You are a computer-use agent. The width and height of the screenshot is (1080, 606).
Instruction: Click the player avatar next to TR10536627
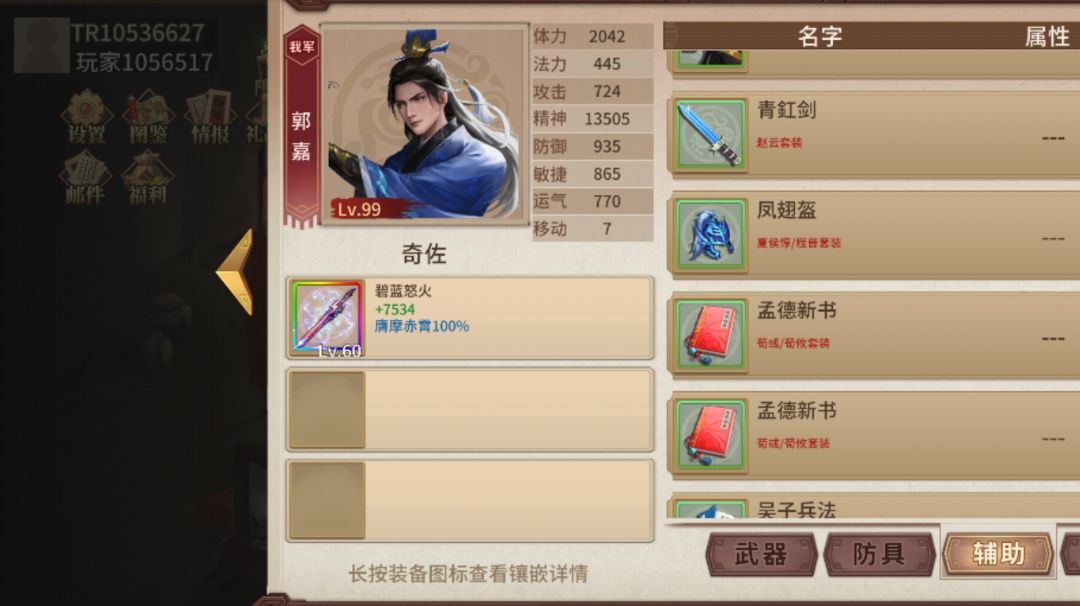tap(41, 45)
